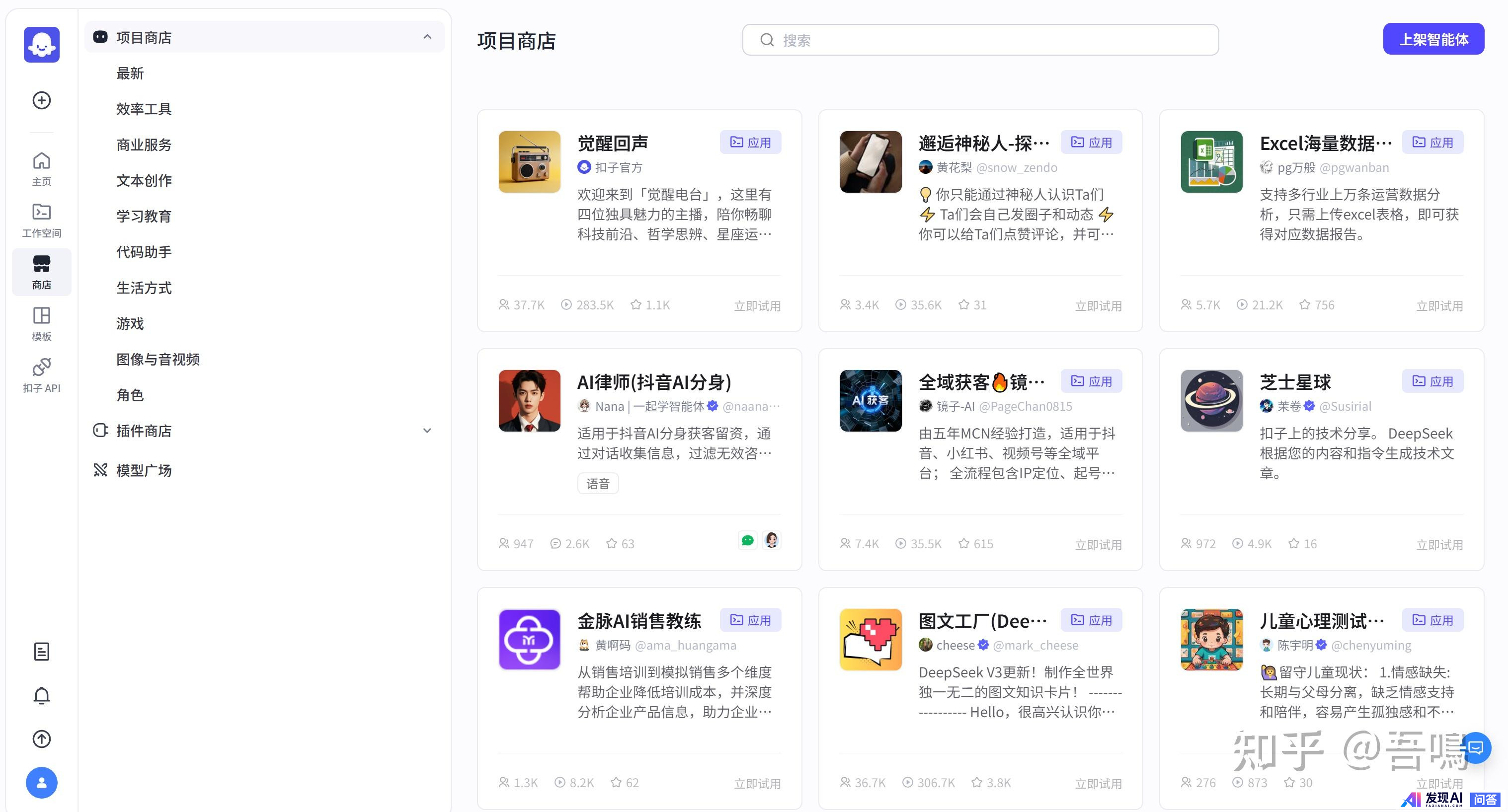Collapse the 项目商店 section chevron
The height and width of the screenshot is (812, 1508).
(427, 37)
